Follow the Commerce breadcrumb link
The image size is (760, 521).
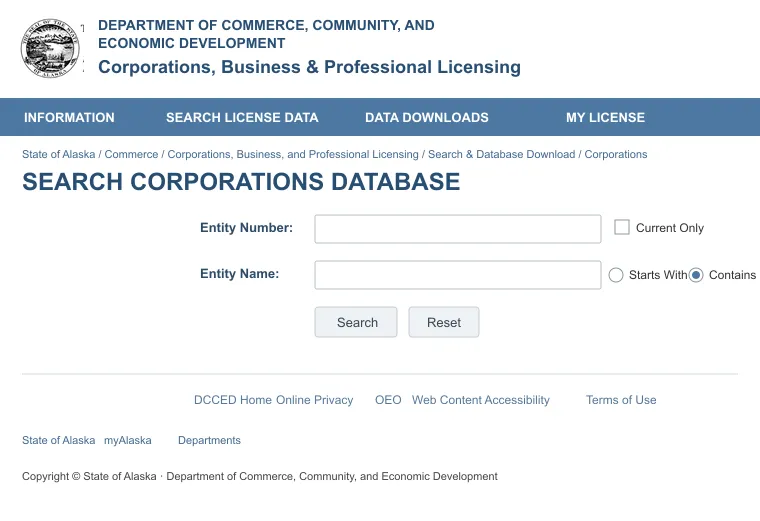coord(131,154)
